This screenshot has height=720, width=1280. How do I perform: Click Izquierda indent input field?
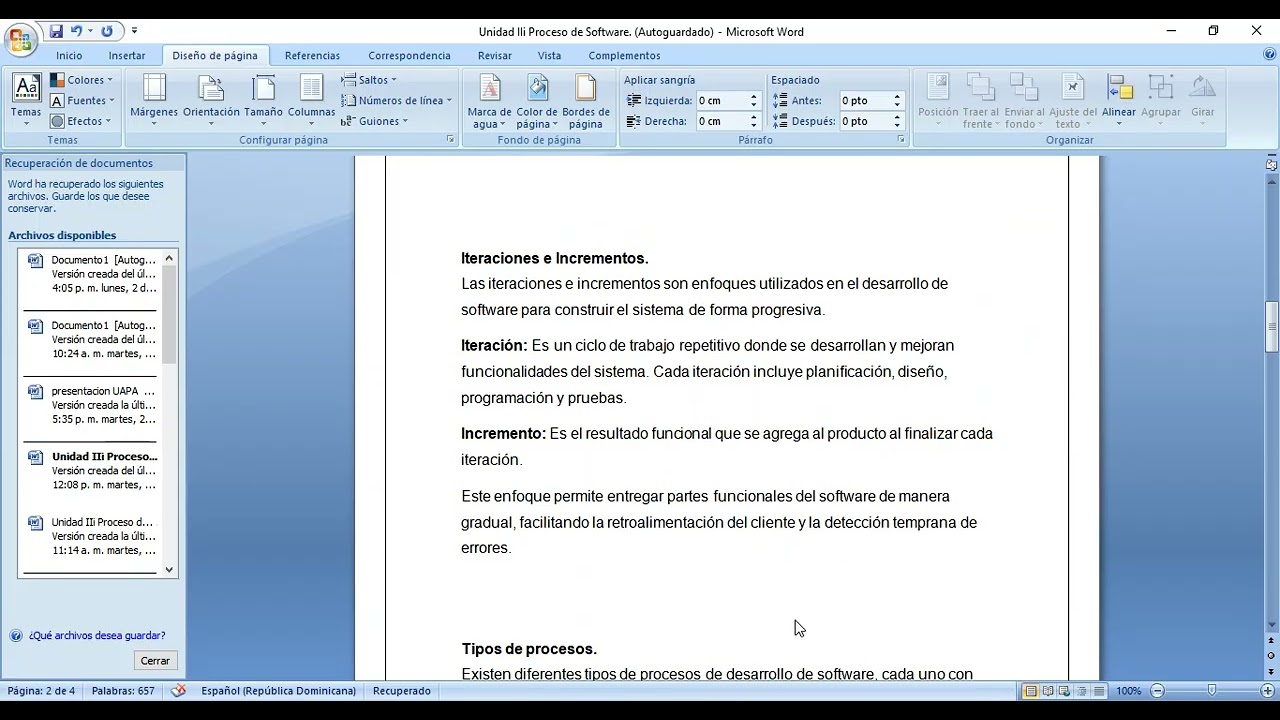point(722,101)
